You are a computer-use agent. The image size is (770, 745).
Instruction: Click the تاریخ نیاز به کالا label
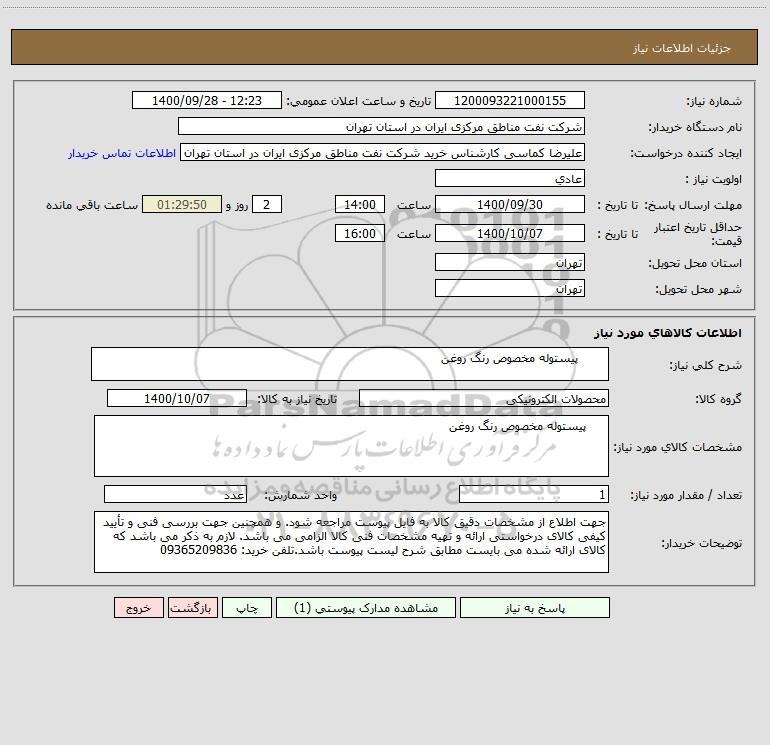coord(297,399)
